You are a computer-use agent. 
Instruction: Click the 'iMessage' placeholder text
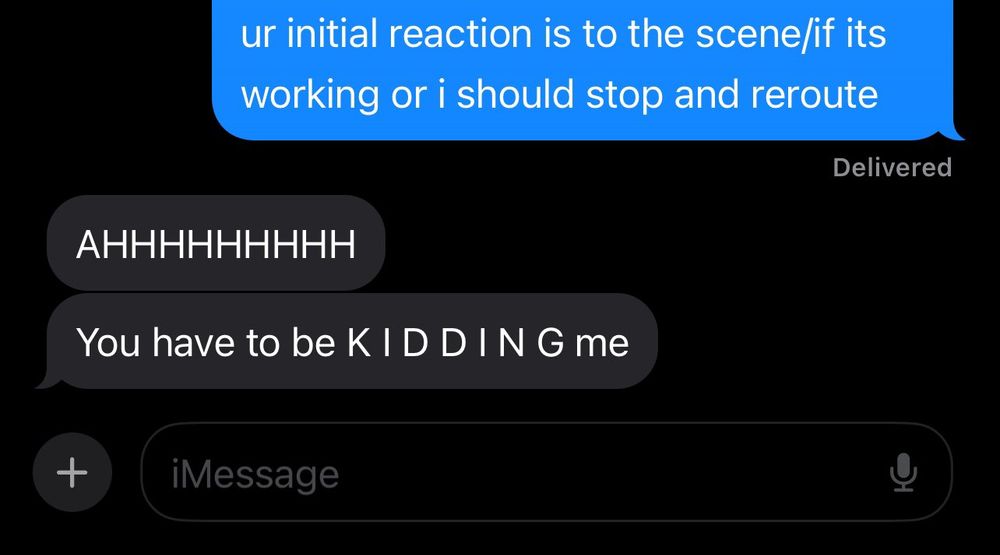pos(255,475)
